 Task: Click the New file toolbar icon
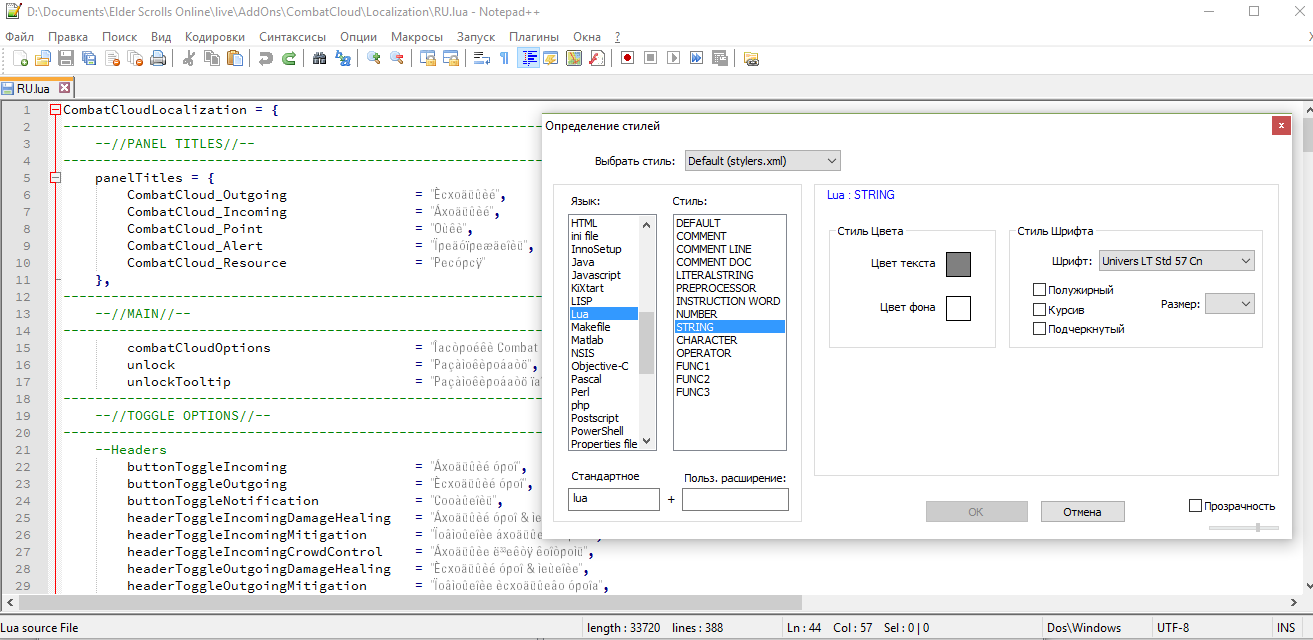click(x=20, y=58)
